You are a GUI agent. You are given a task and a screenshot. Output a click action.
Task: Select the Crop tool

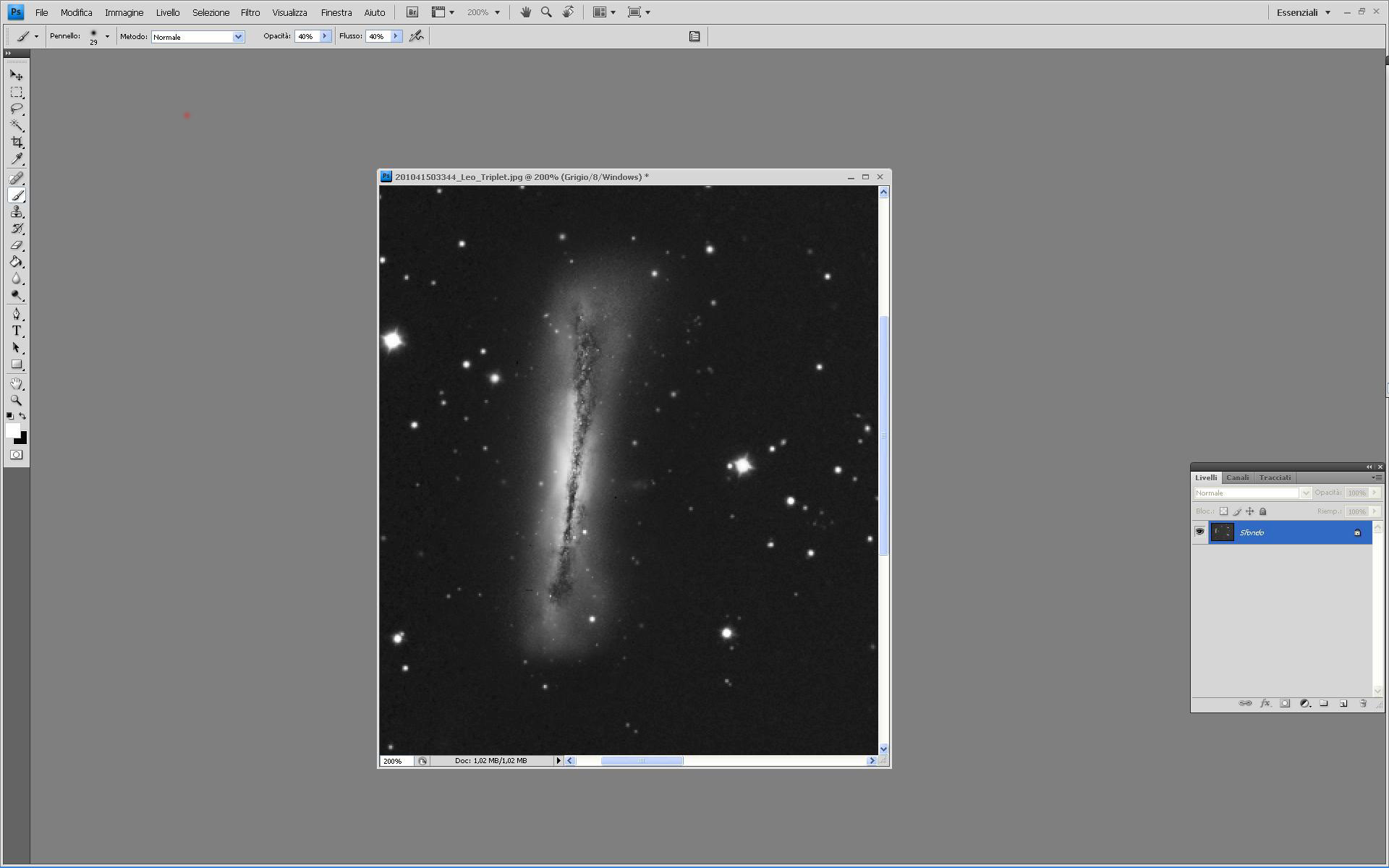tap(17, 142)
